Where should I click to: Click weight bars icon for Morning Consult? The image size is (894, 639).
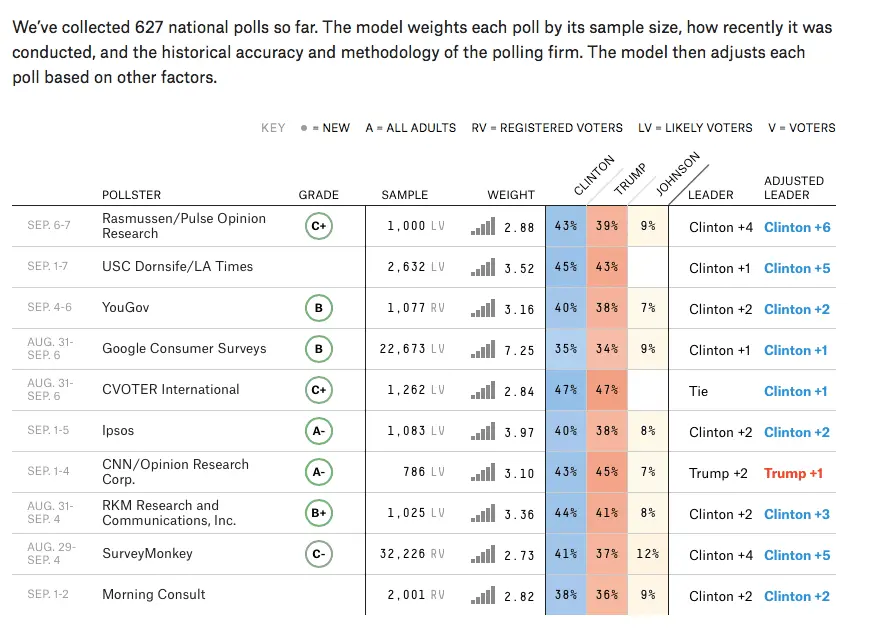click(x=483, y=596)
